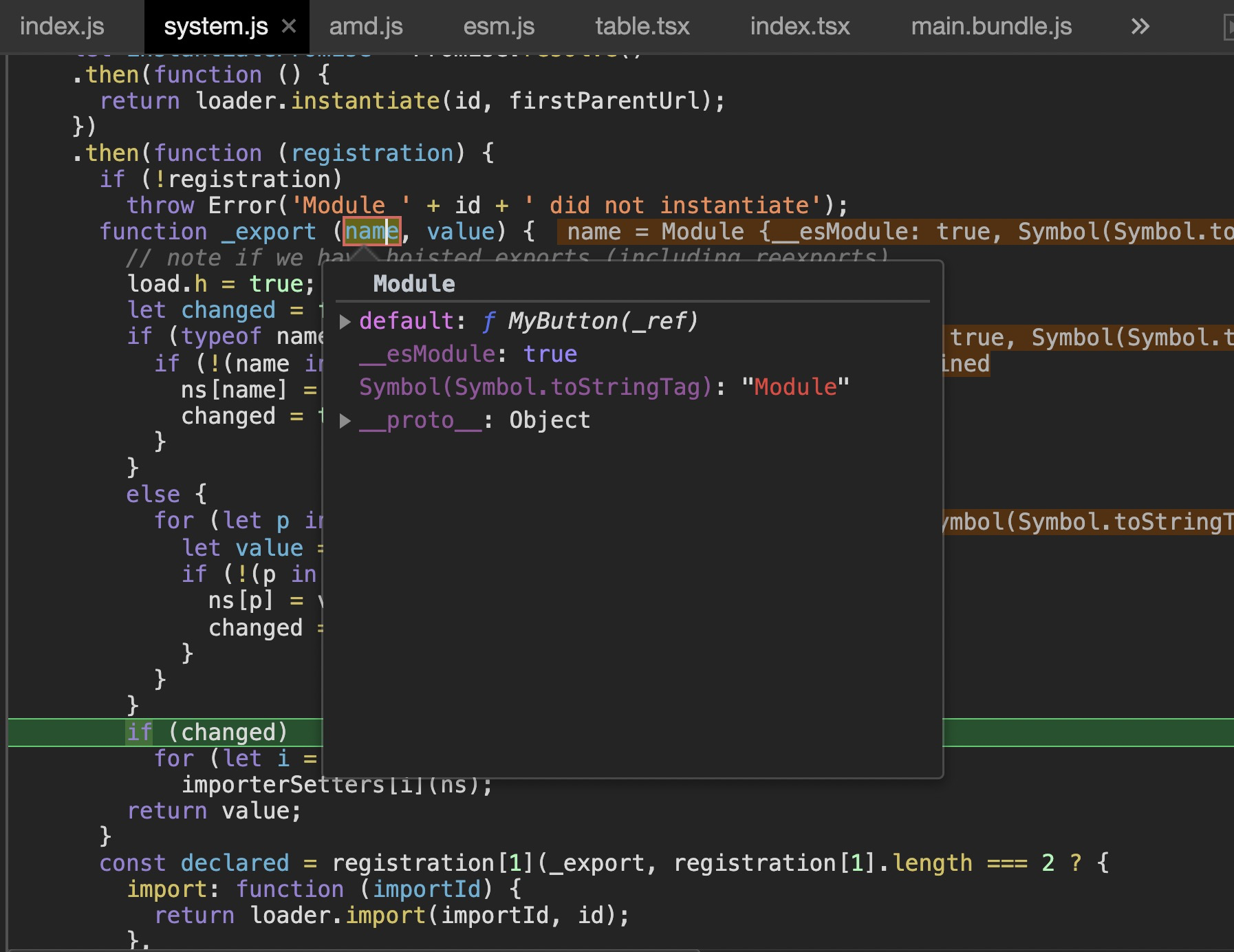Select the green highlighted execution line

click(206, 732)
